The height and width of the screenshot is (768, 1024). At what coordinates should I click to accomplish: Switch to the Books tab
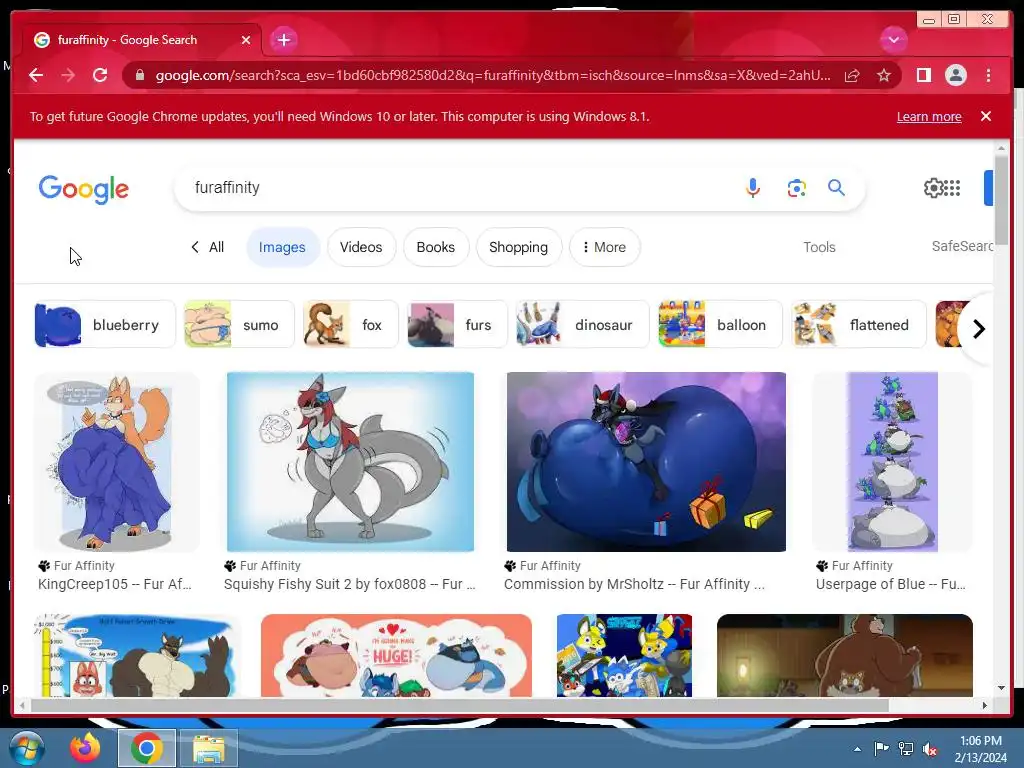pyautogui.click(x=436, y=247)
